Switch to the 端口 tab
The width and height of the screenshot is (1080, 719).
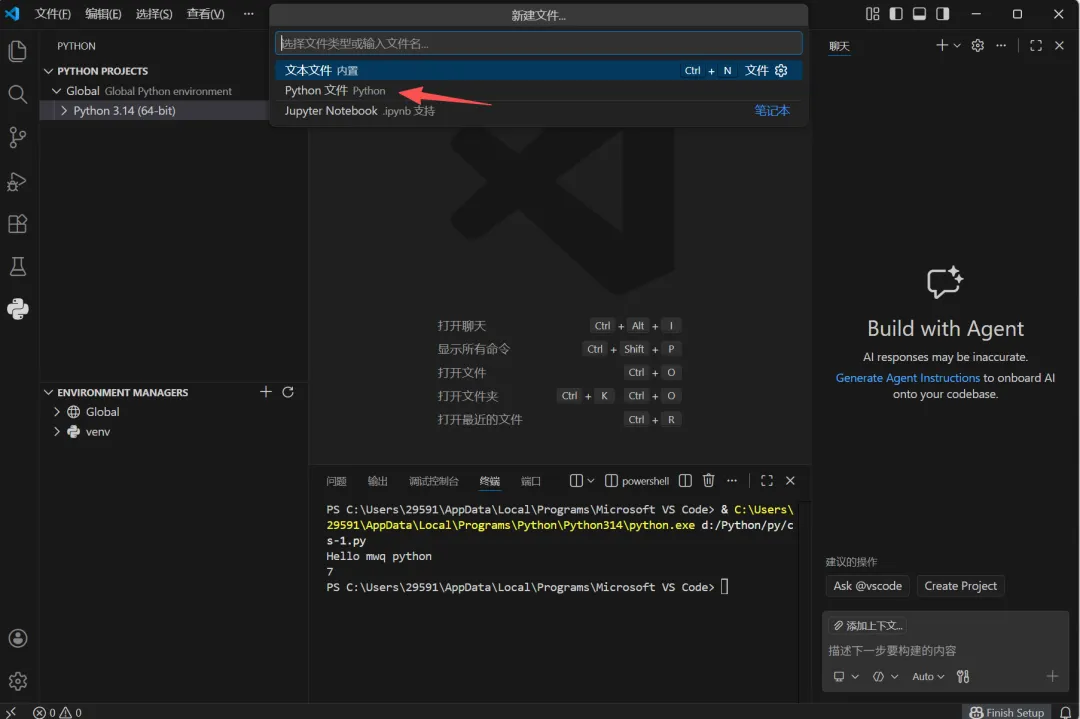coord(530,481)
